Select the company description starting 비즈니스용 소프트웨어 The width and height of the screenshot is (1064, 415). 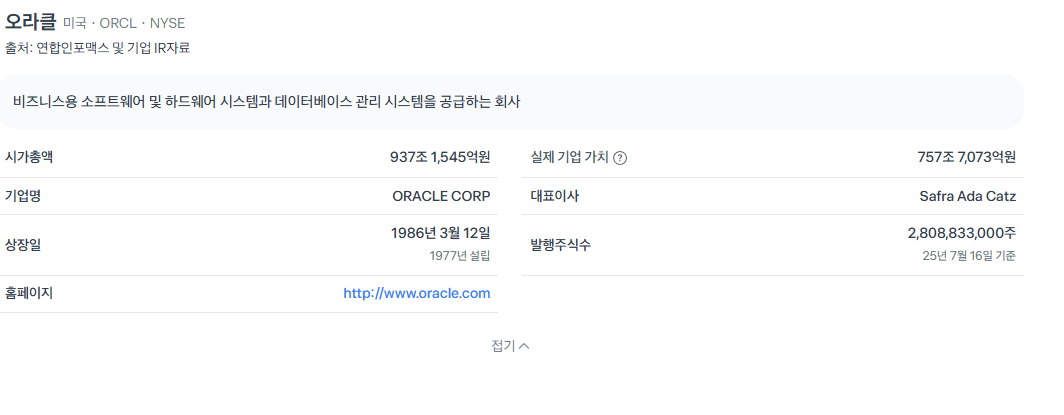pyautogui.click(x=267, y=102)
